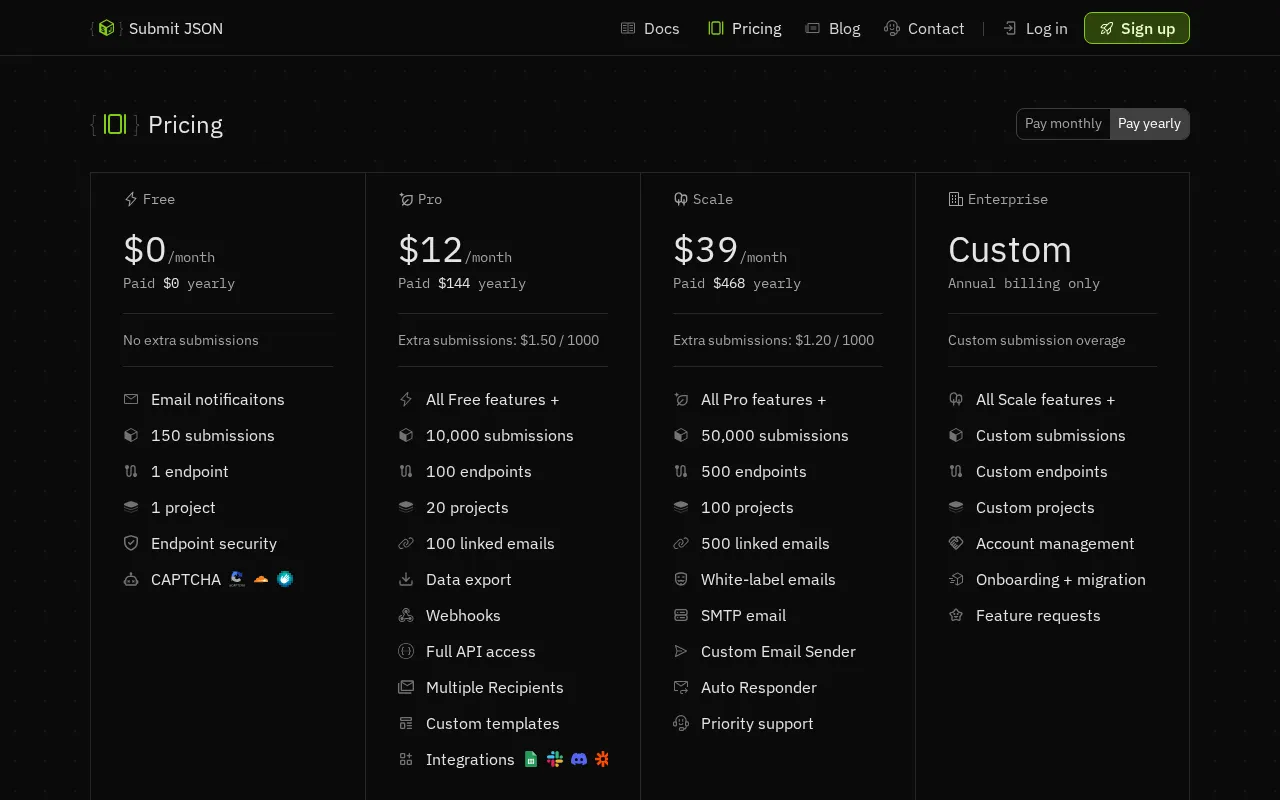The width and height of the screenshot is (1280, 800).
Task: Click the $0 price in Free plan
Action: [145, 249]
